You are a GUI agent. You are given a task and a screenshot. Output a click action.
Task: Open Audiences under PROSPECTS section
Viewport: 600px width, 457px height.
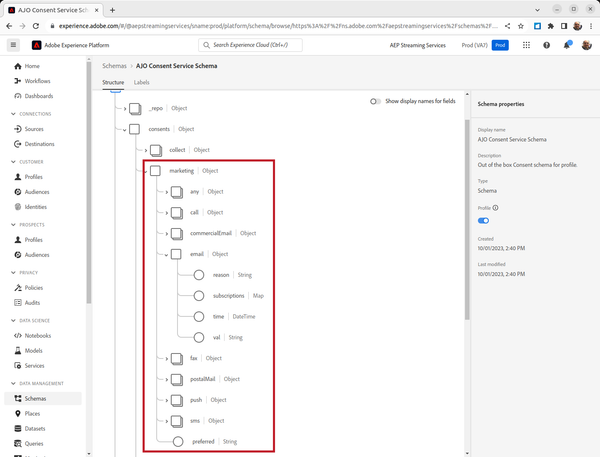tap(37, 255)
